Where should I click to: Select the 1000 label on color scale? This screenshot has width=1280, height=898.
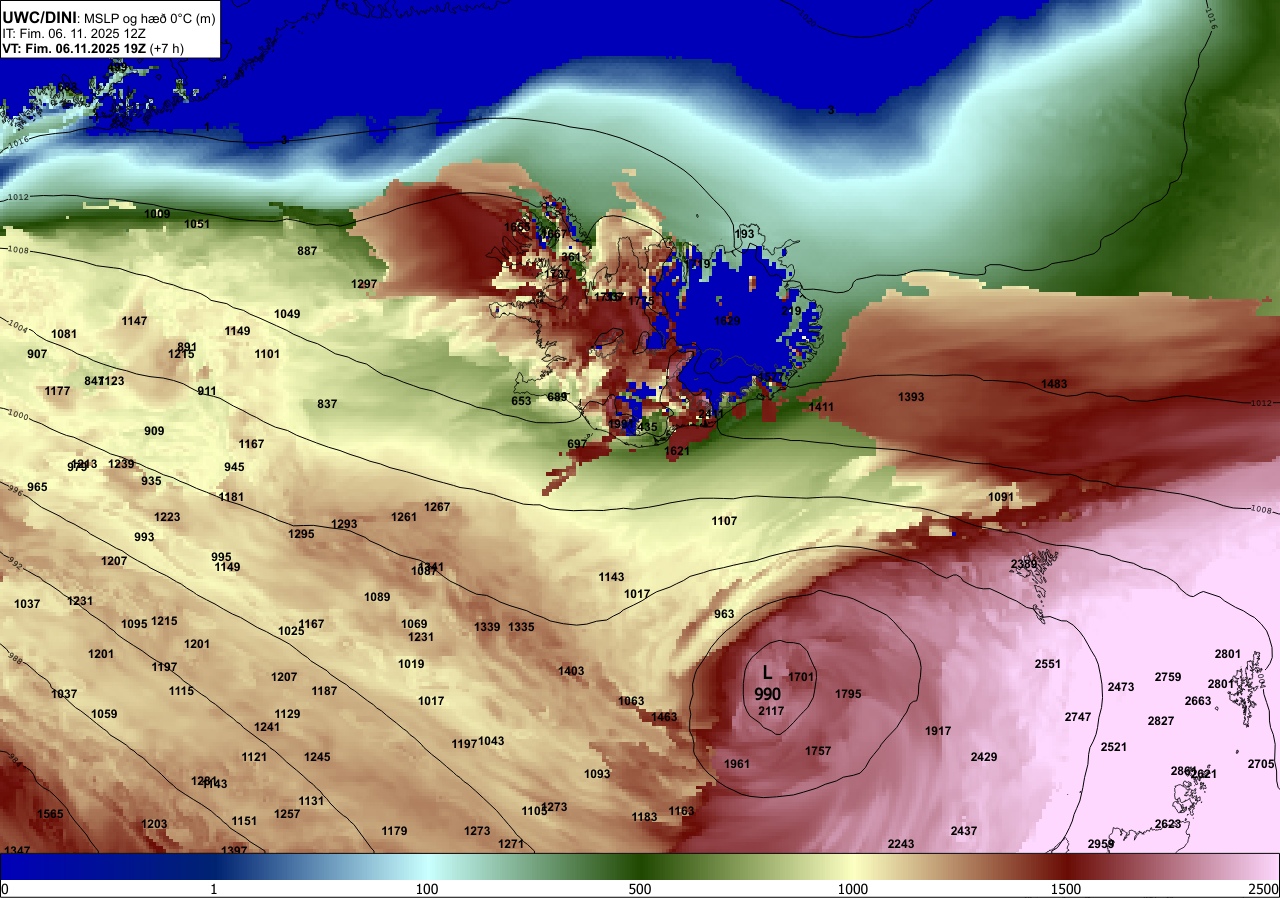click(852, 889)
